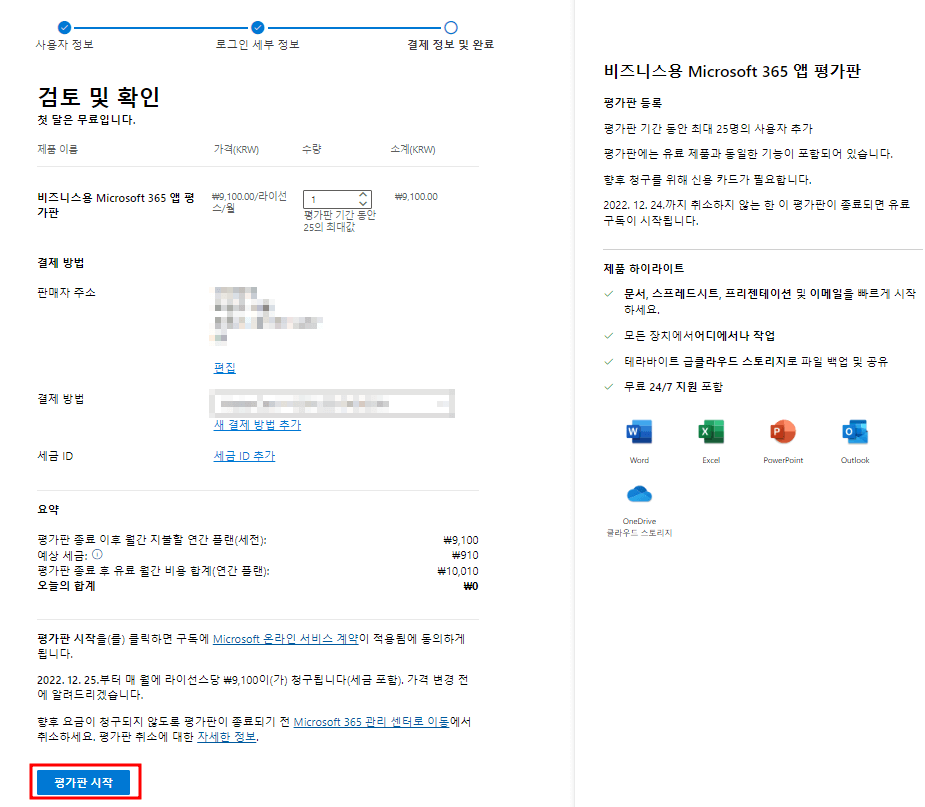The image size is (925, 807).
Task: Select the saved payment method field
Action: click(x=332, y=403)
